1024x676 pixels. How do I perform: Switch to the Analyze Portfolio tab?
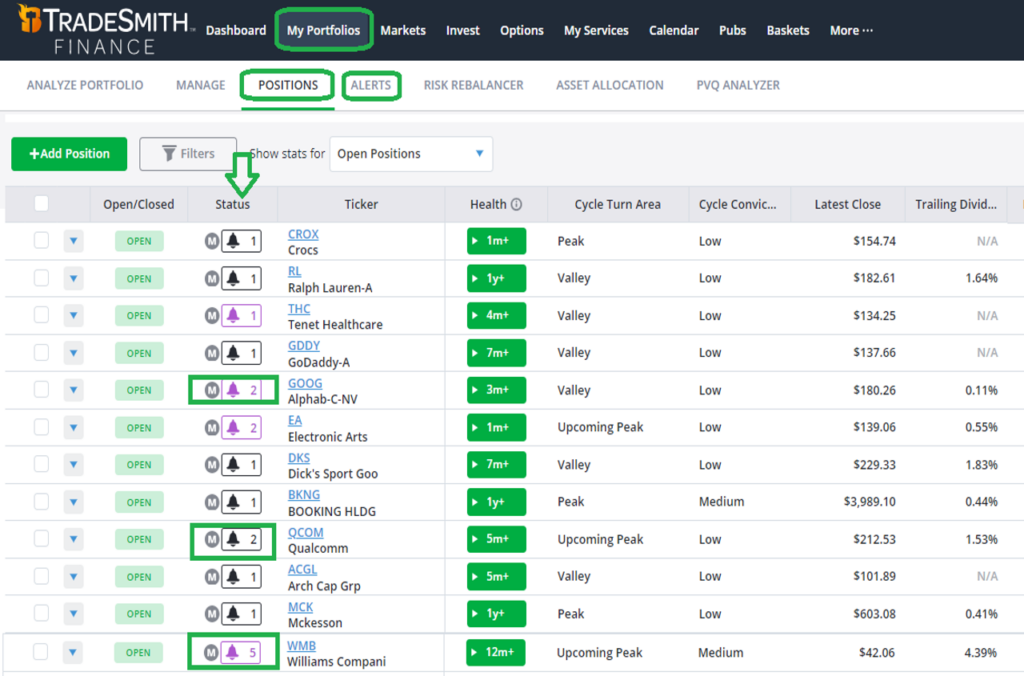coord(85,85)
